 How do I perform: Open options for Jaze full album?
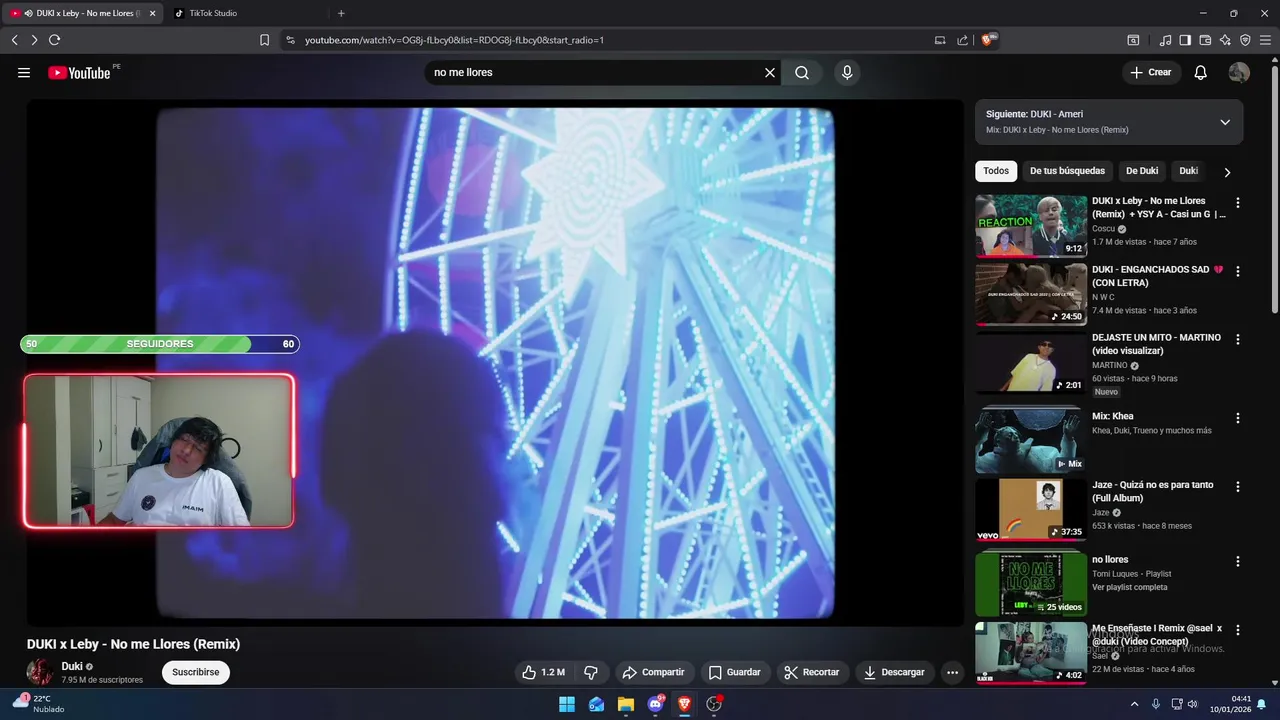[x=1238, y=486]
